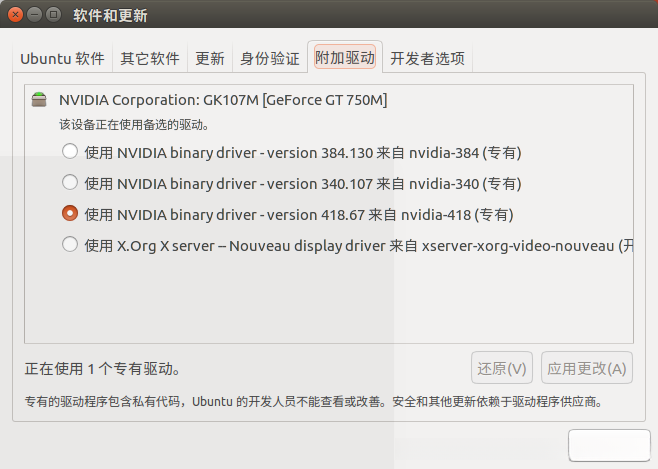Minimize the 软件和更新 window
This screenshot has width=658, height=469.
point(35,16)
